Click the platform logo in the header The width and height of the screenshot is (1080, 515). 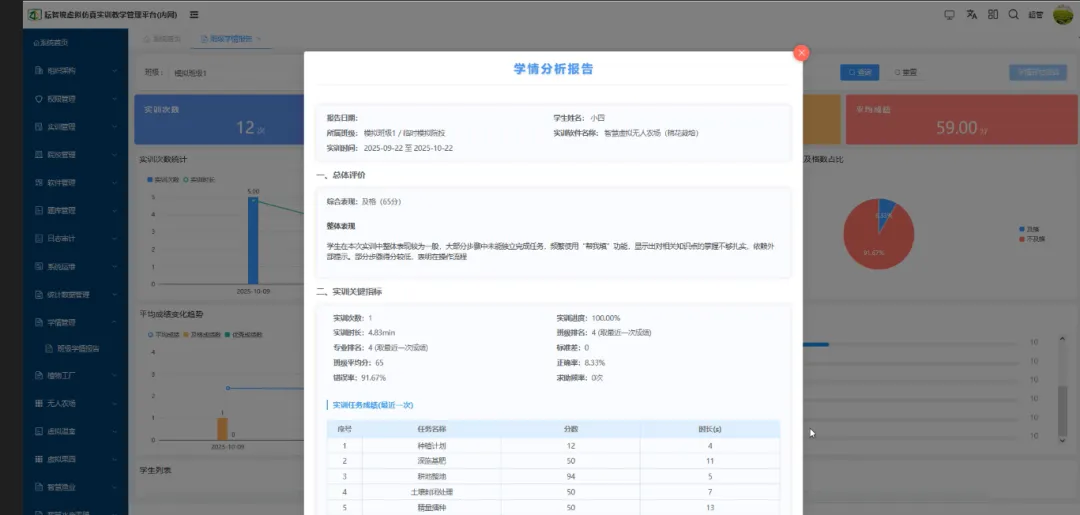(x=34, y=14)
